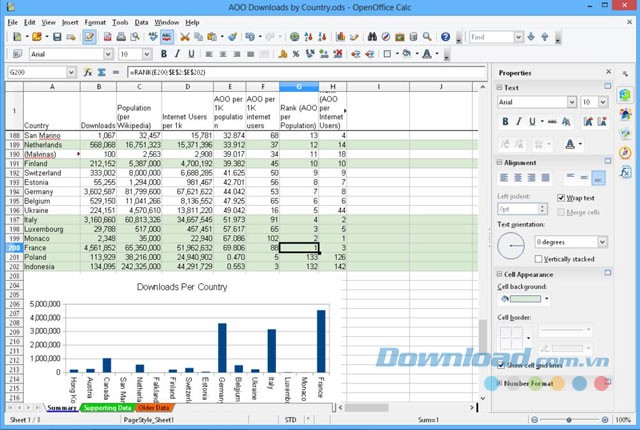Click Find Previous up arrow button
Screen dimensions: 640x430
(x=544, y=37)
